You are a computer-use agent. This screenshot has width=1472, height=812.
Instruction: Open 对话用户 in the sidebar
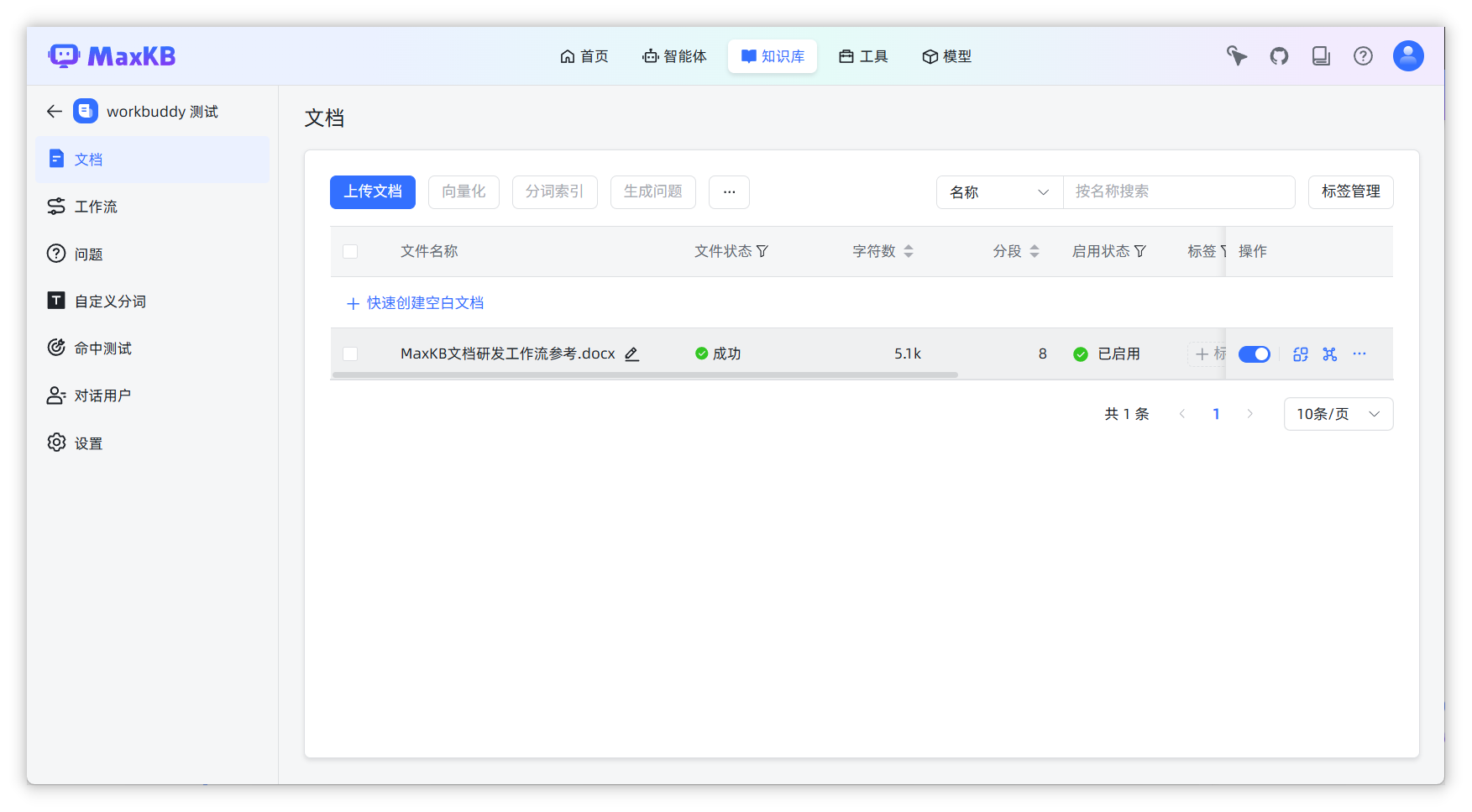(x=153, y=396)
